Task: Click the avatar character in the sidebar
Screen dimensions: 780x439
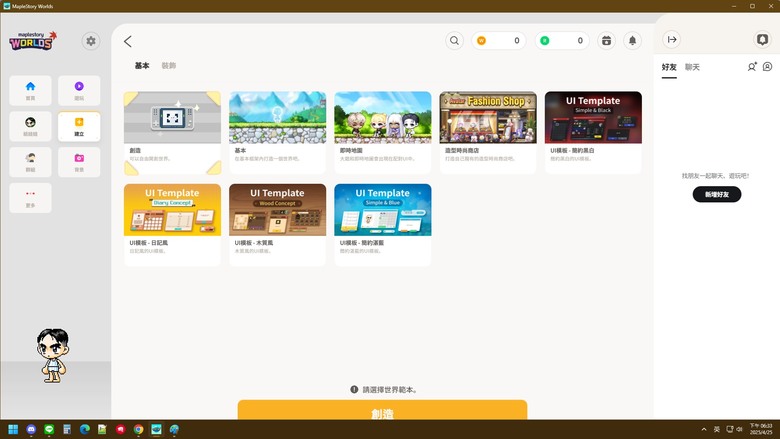Action: [52, 355]
